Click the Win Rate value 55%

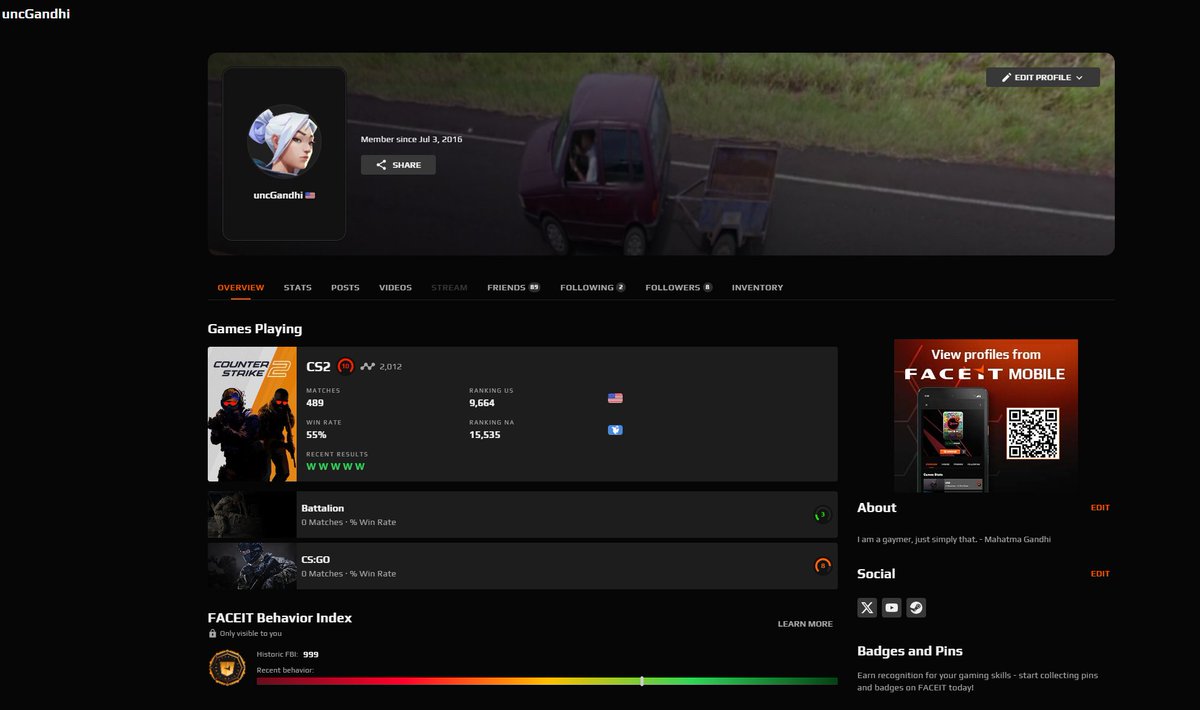316,435
